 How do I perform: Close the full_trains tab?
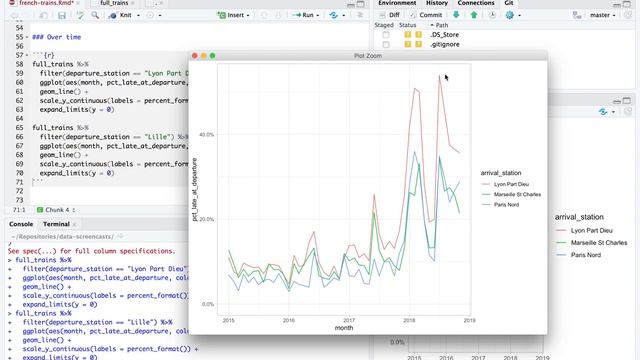[x=133, y=3]
